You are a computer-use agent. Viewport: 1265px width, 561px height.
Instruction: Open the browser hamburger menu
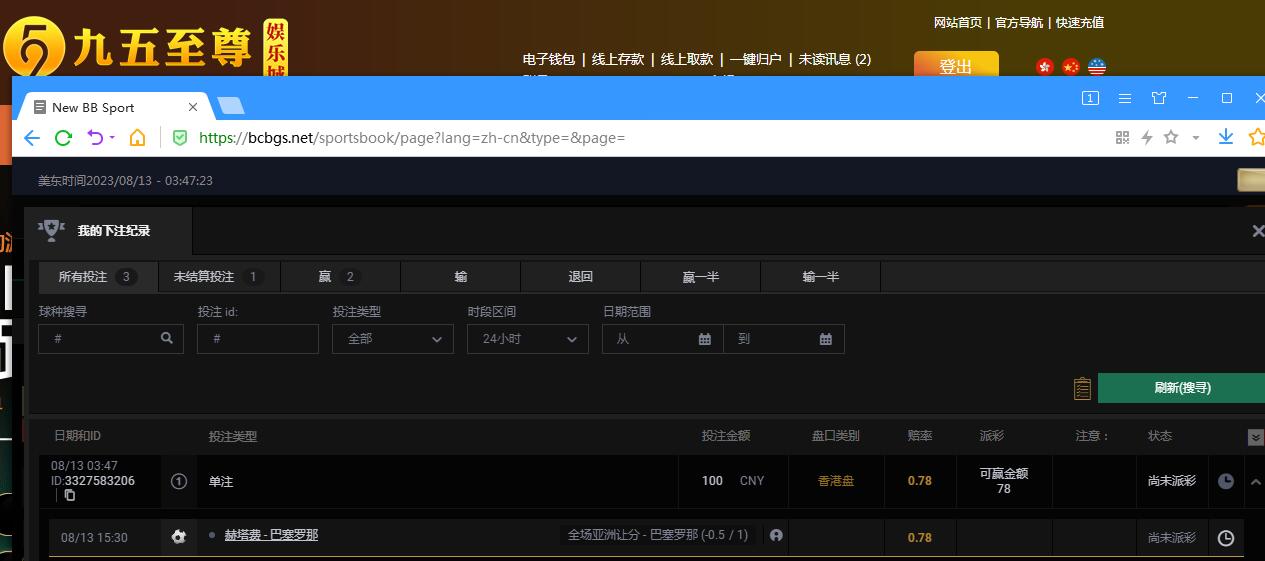click(x=1125, y=98)
